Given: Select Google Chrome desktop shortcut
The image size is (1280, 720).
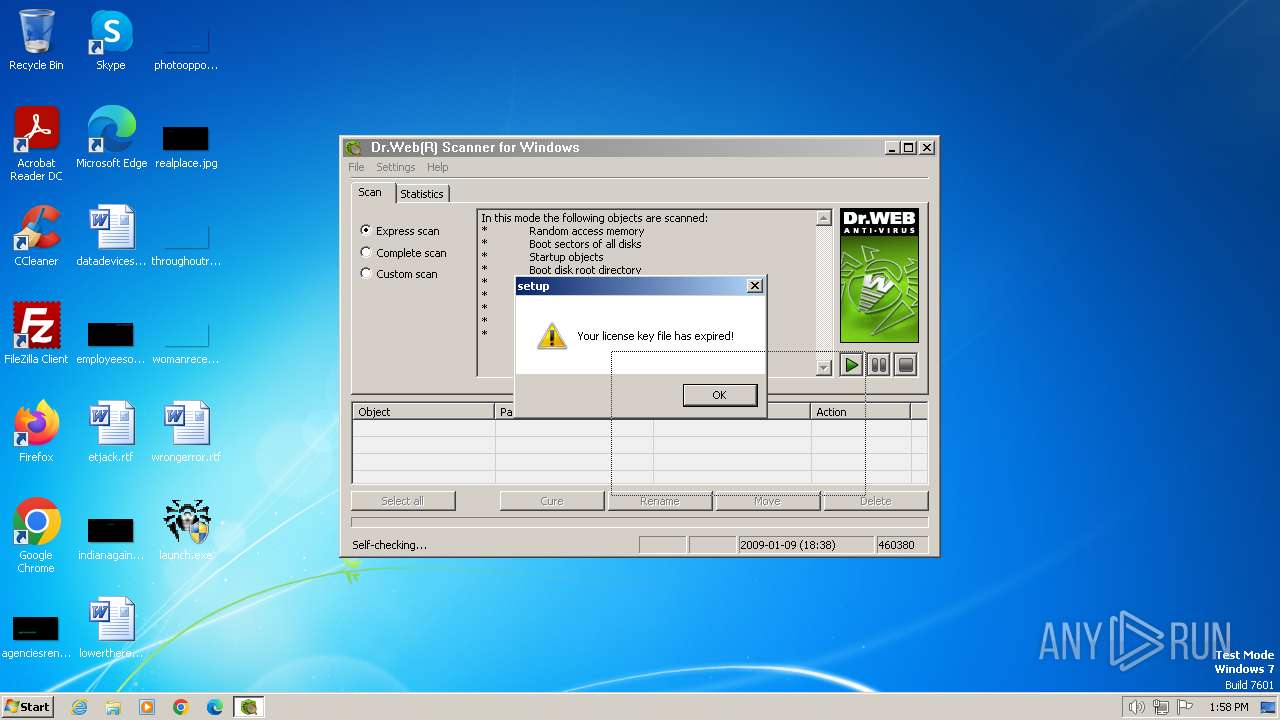Looking at the screenshot, I should pos(36,535).
